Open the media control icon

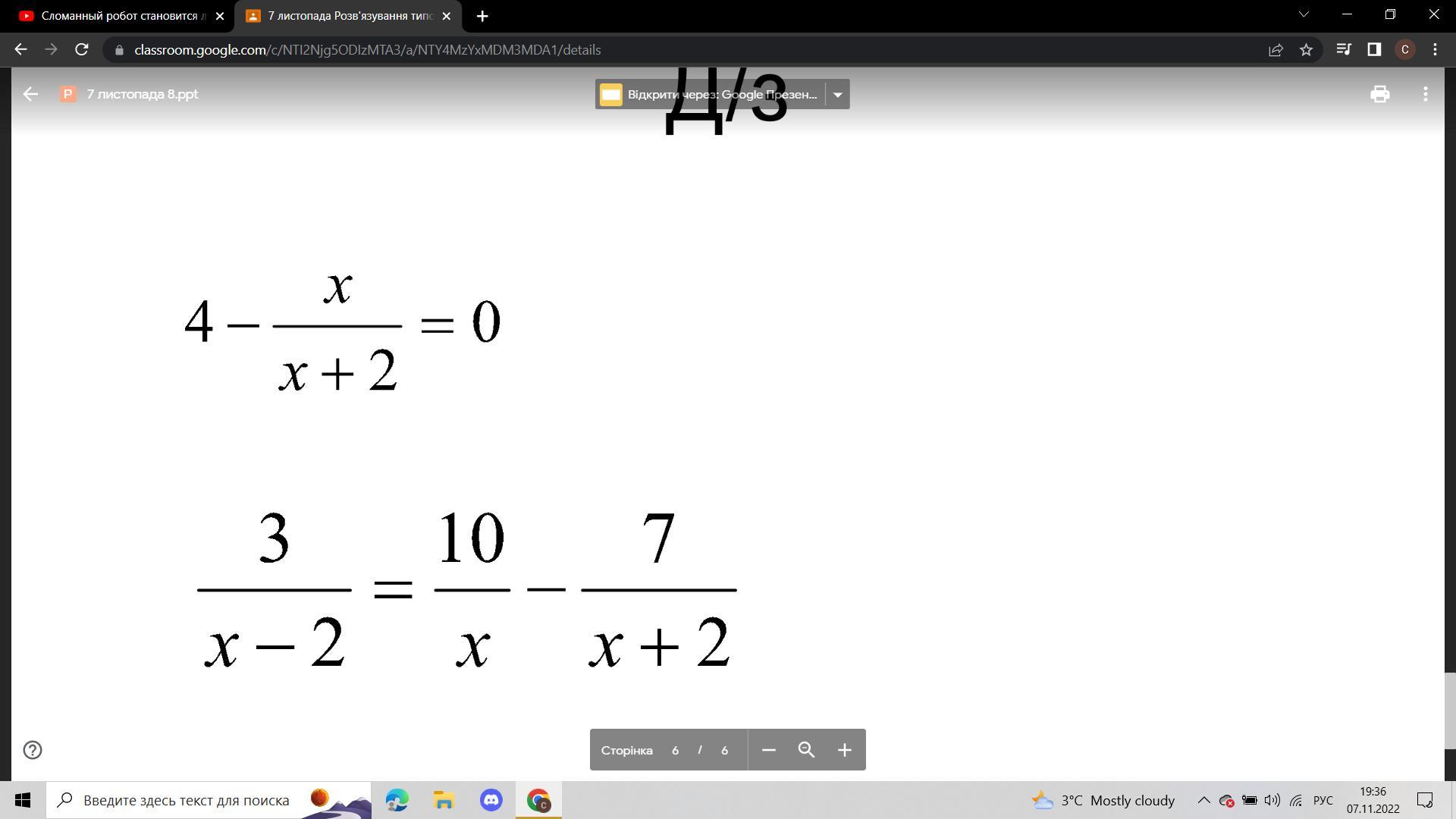pos(1343,50)
